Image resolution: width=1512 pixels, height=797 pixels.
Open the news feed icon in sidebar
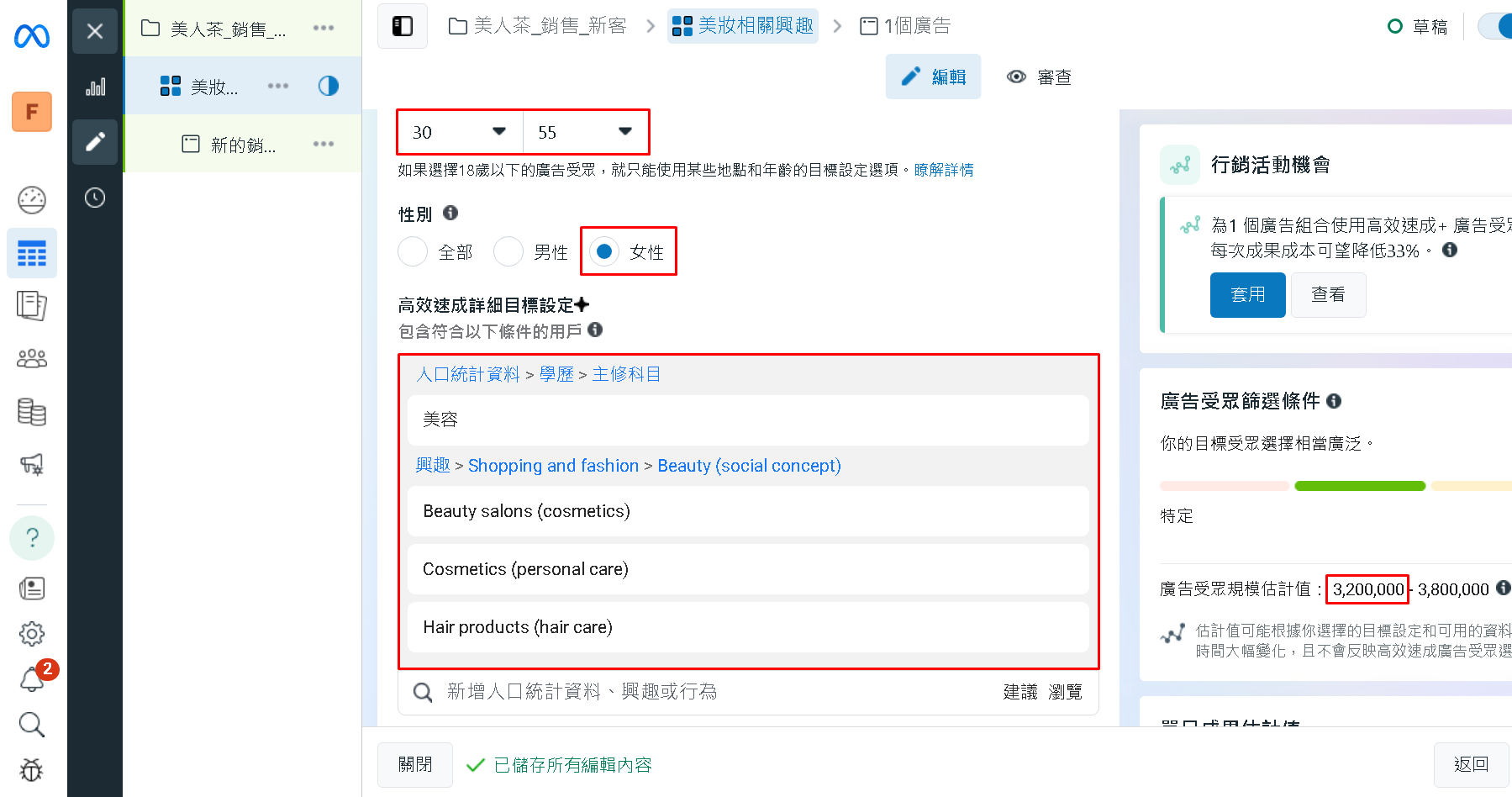pos(32,589)
